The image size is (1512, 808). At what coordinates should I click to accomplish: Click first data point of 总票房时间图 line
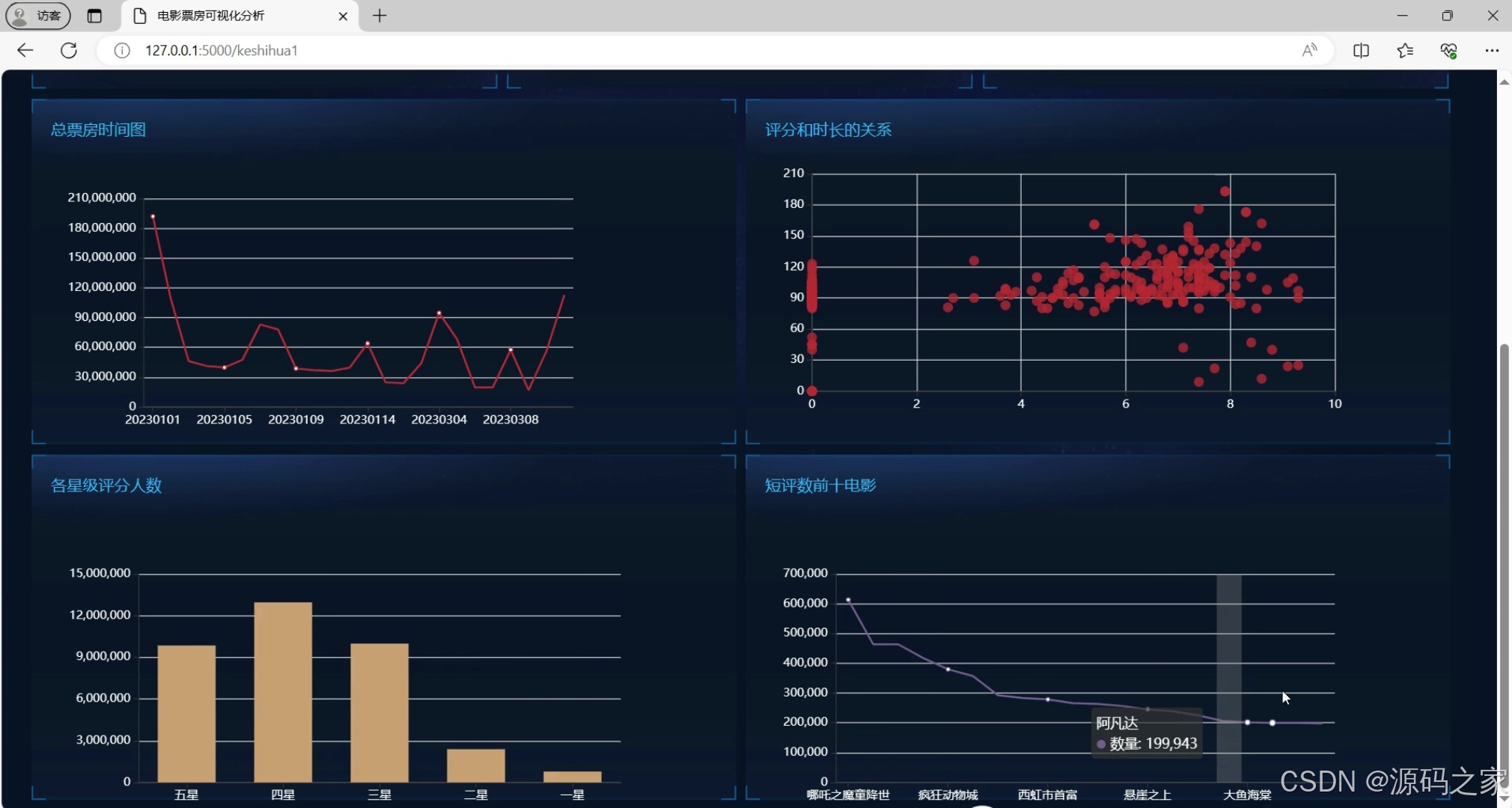(153, 216)
